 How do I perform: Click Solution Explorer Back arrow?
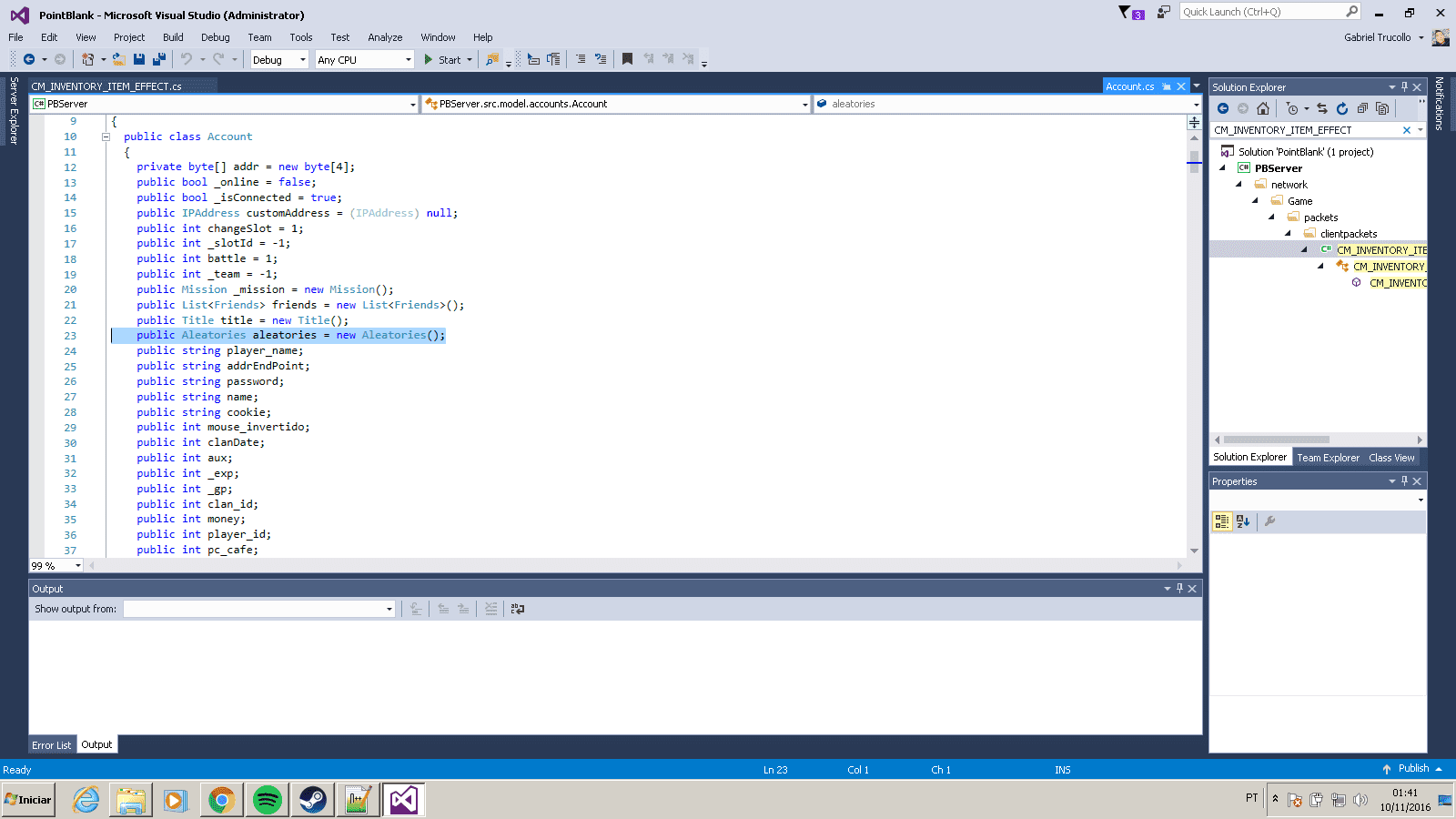1223,108
